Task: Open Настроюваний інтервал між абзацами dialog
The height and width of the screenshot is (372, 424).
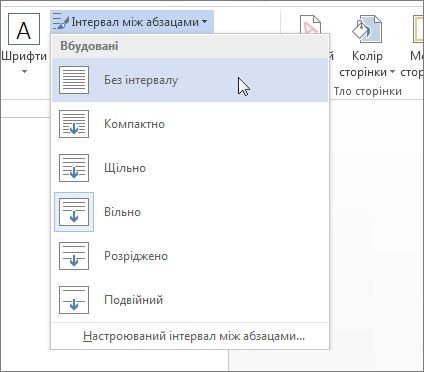Action: coord(194,336)
